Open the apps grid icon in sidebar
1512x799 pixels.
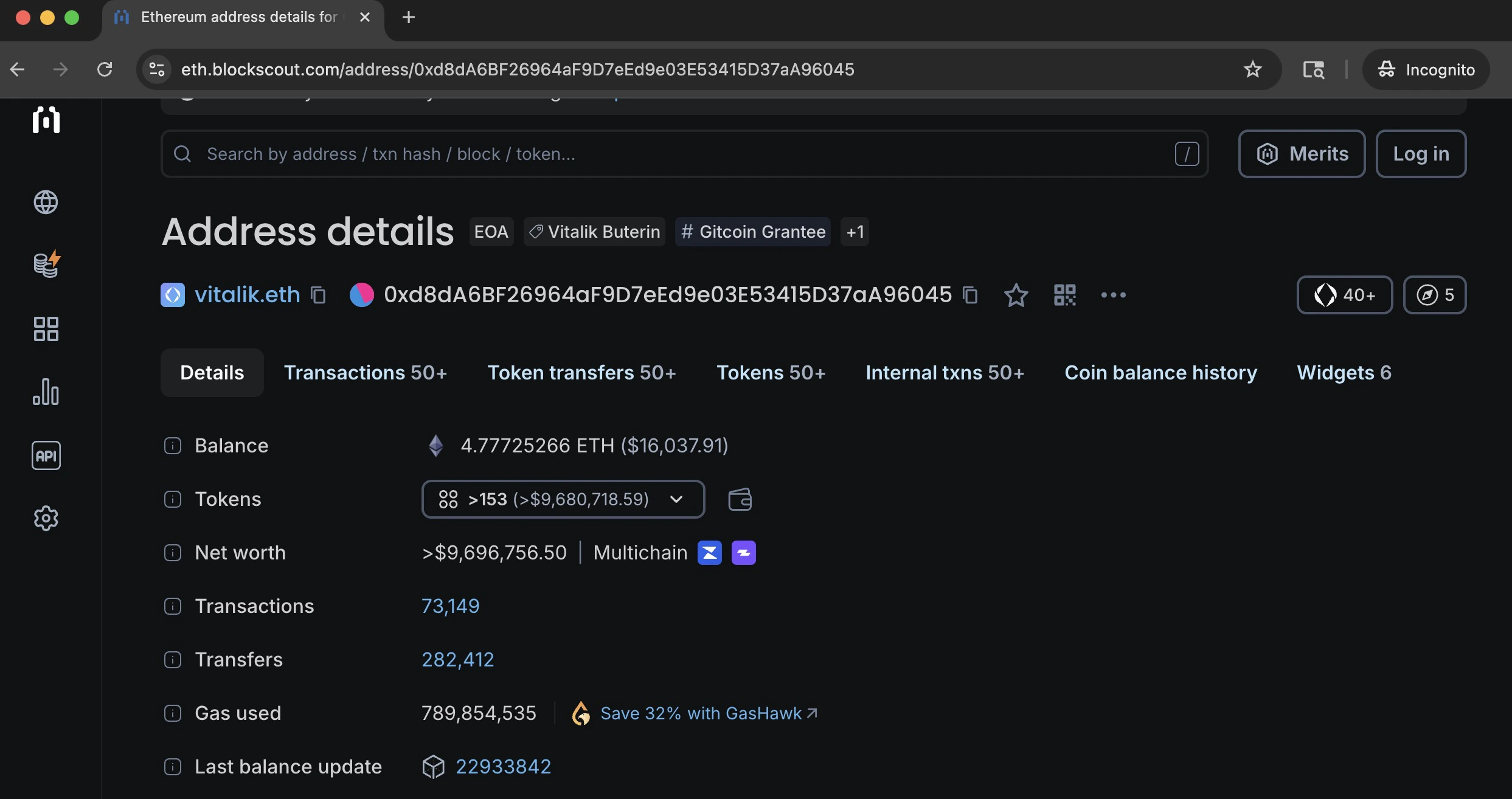[x=46, y=329]
